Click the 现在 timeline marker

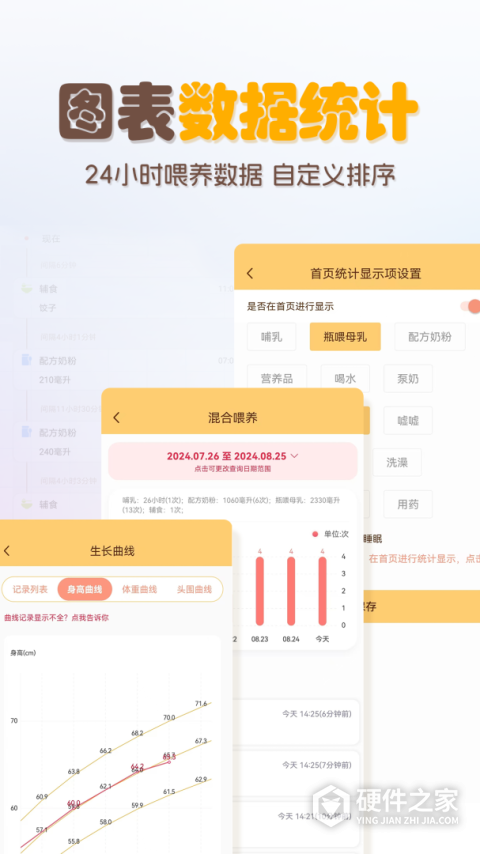pyautogui.click(x=26, y=239)
